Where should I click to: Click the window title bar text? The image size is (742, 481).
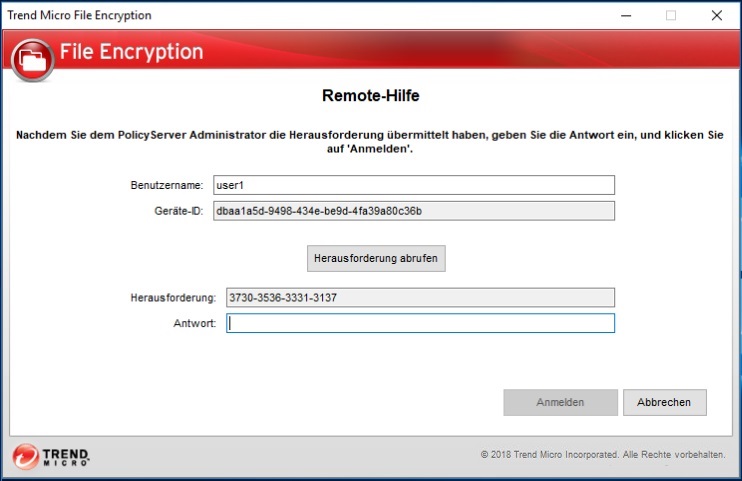80,15
